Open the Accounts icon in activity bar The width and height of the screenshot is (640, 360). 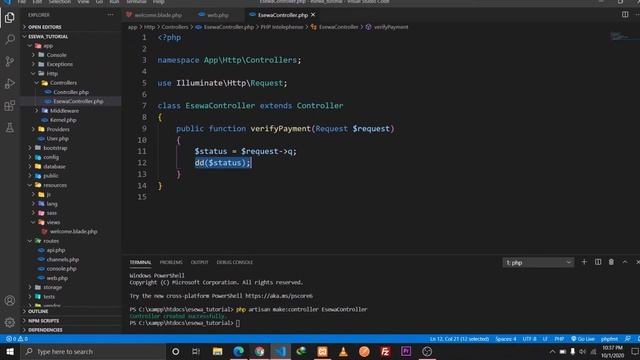(x=10, y=301)
